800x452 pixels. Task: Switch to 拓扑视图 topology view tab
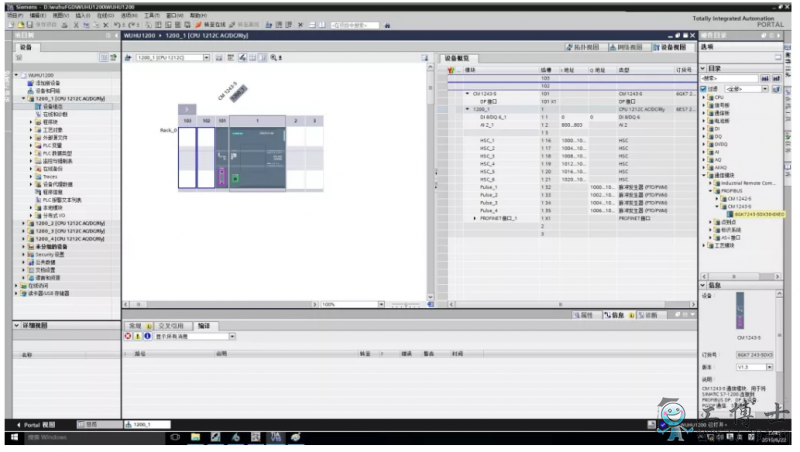point(583,47)
